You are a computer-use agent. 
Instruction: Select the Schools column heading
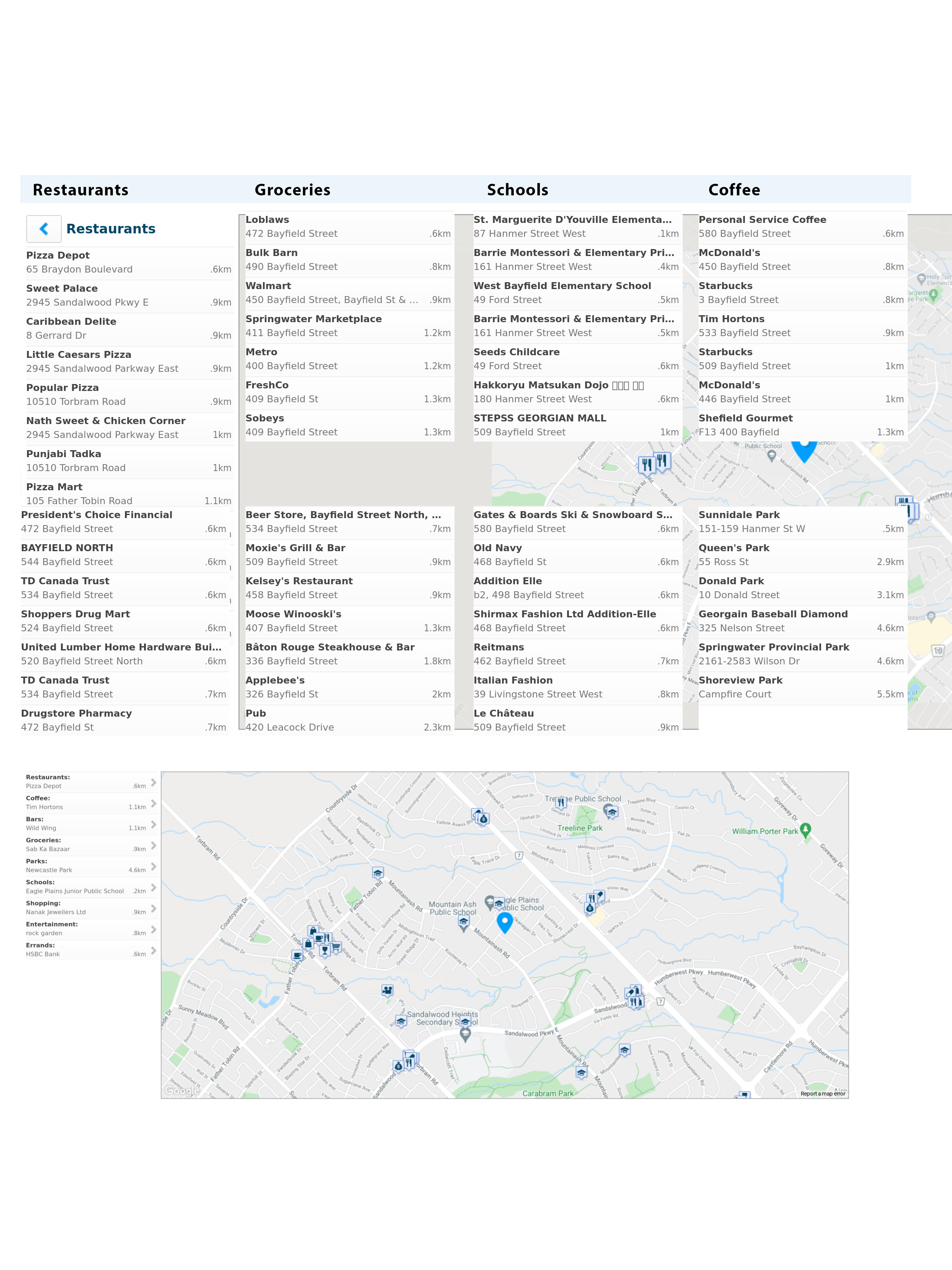point(517,190)
